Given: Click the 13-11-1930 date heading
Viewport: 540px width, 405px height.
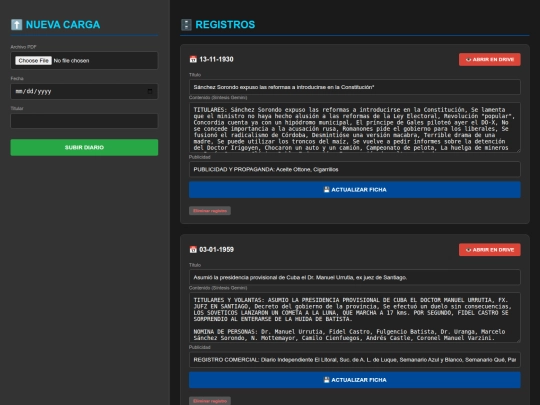Looking at the screenshot, I should tap(216, 59).
